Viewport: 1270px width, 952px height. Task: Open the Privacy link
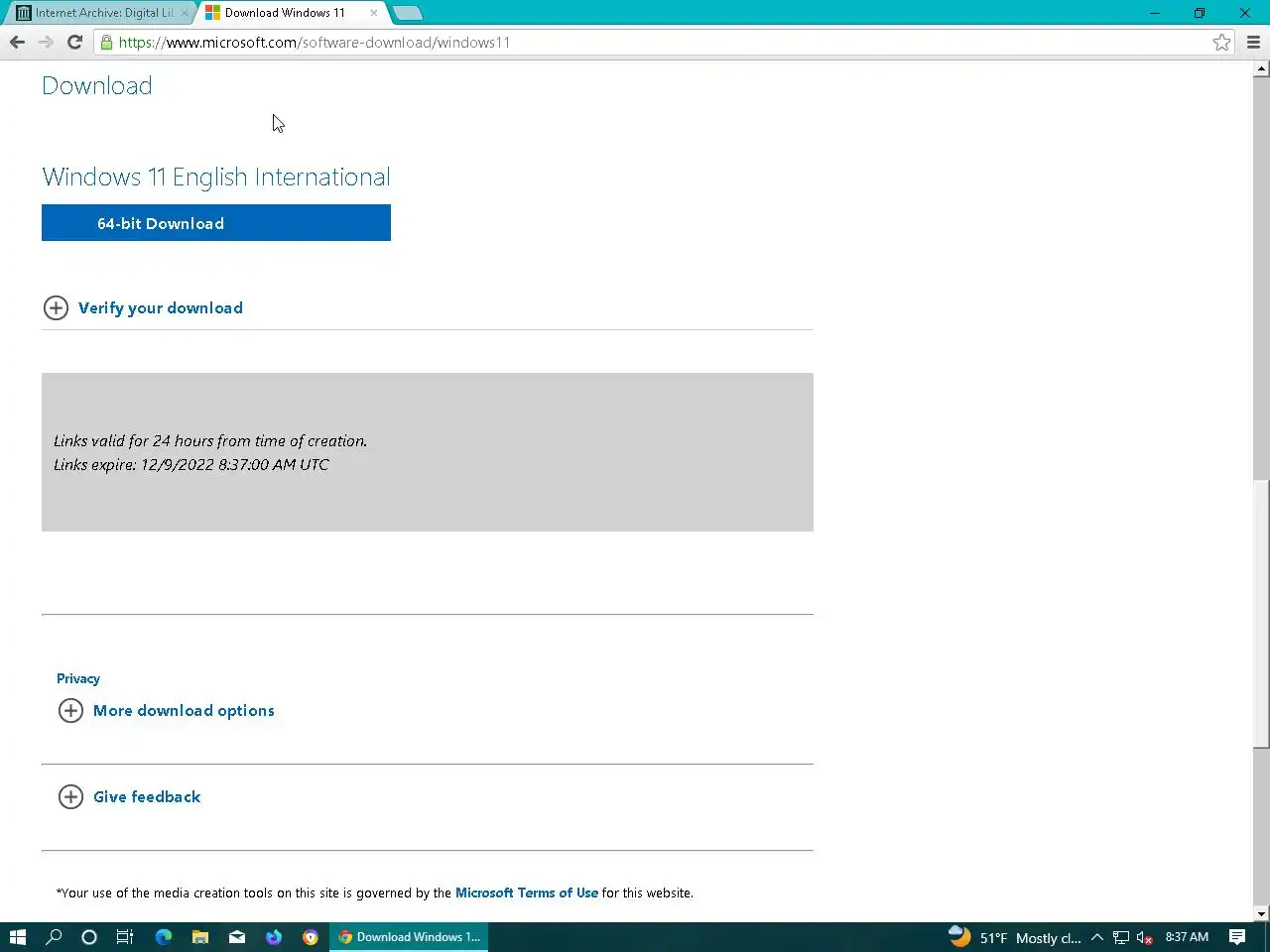pyautogui.click(x=78, y=678)
